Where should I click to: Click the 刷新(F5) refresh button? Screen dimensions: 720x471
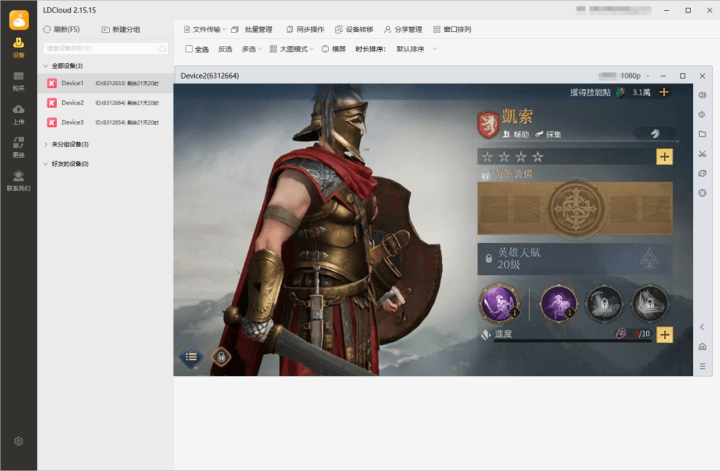pos(62,29)
